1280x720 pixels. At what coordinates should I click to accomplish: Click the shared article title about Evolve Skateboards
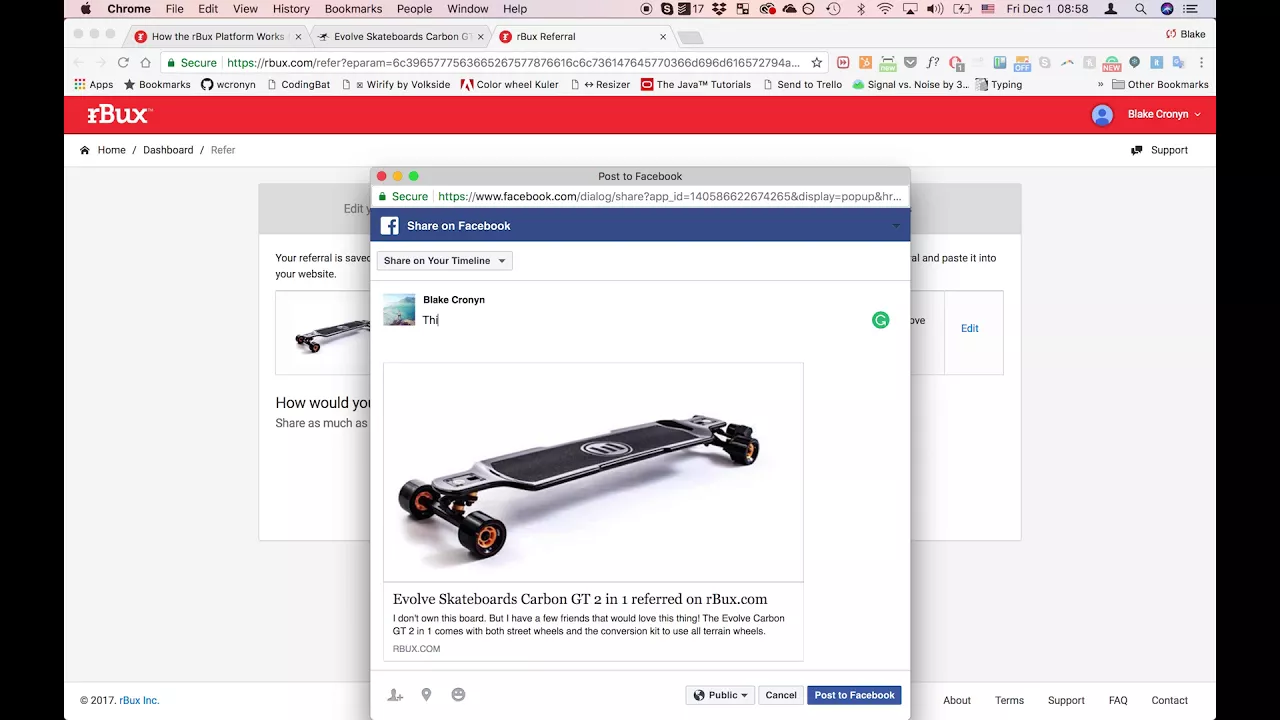(x=580, y=599)
